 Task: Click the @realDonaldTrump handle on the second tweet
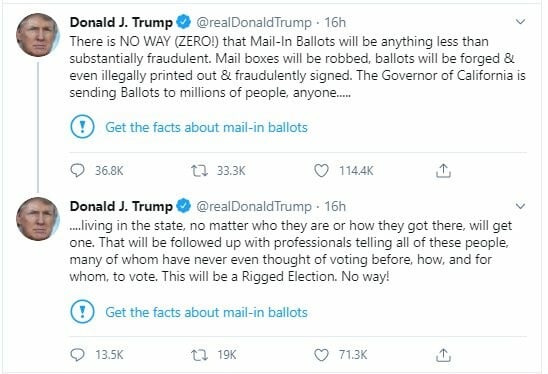(254, 207)
